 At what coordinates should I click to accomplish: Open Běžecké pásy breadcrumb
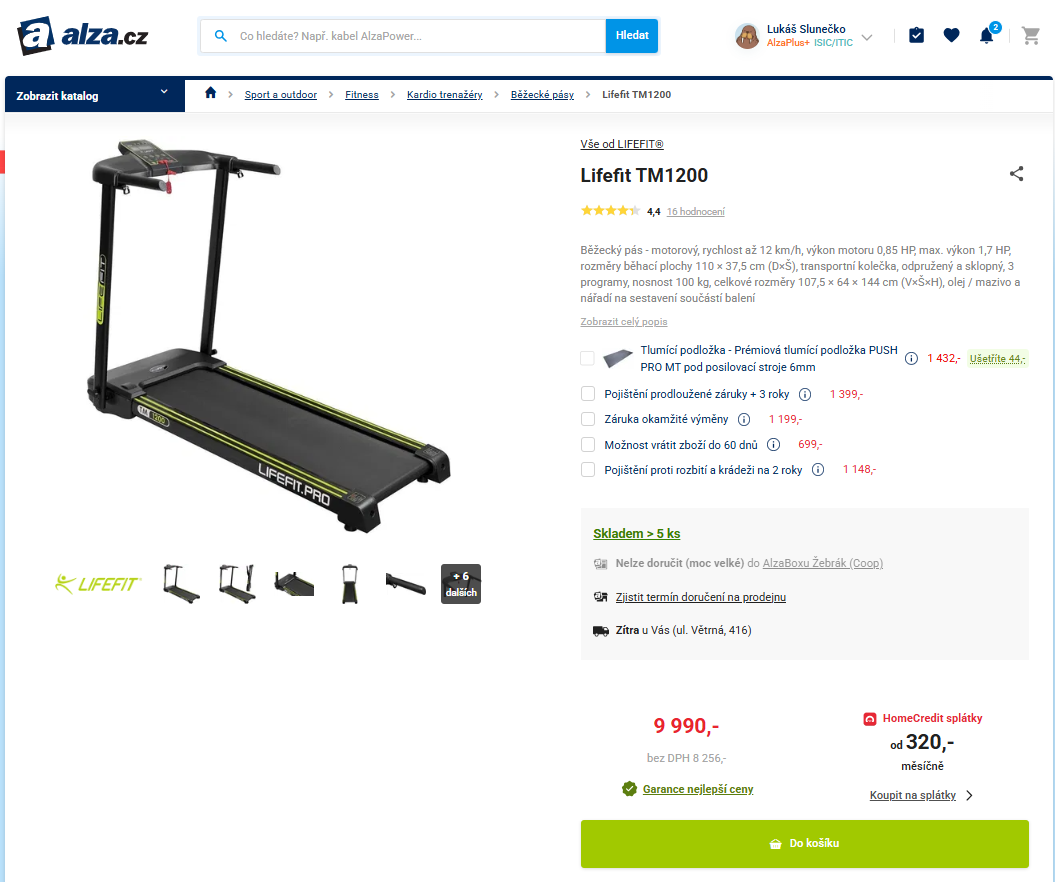(542, 95)
